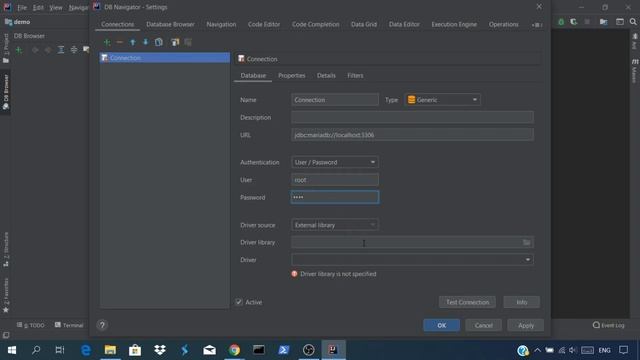Viewport: 640px width, 360px height.
Task: Switch to the Code Editor settings tab
Action: click(264, 24)
